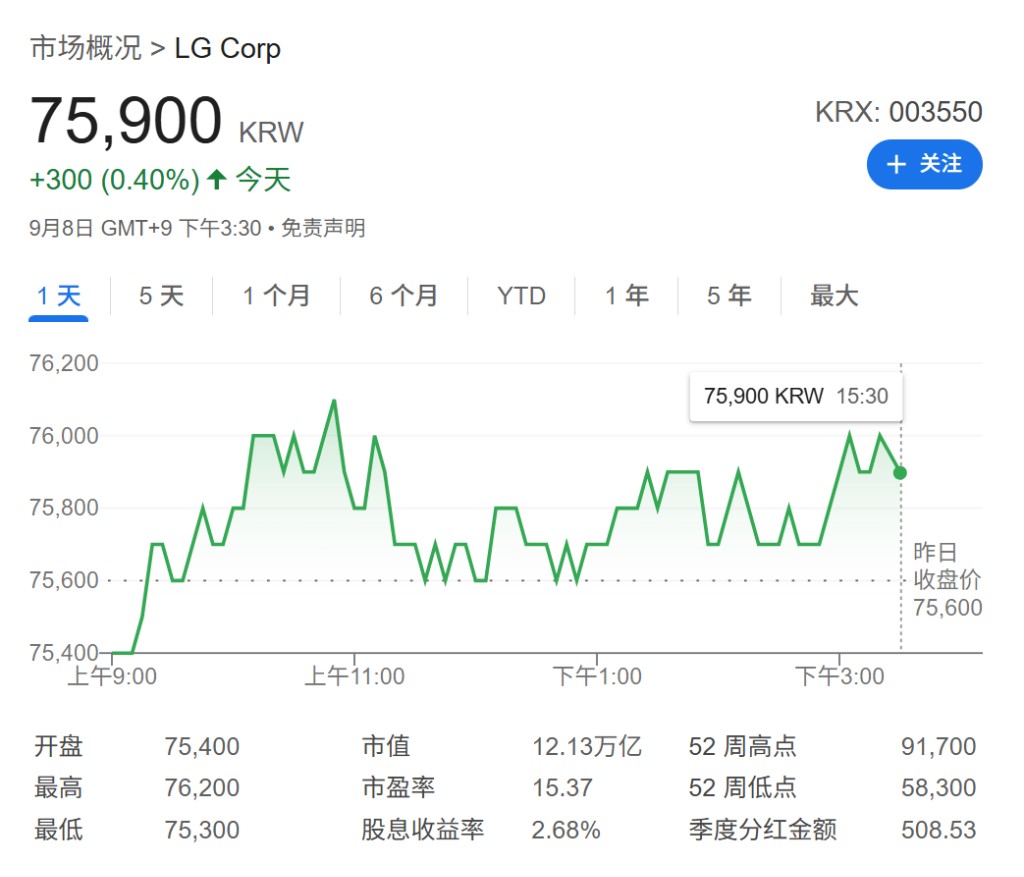Click the 昨日收盘价 75,600 label
This screenshot has width=1024, height=877.
coord(947,580)
